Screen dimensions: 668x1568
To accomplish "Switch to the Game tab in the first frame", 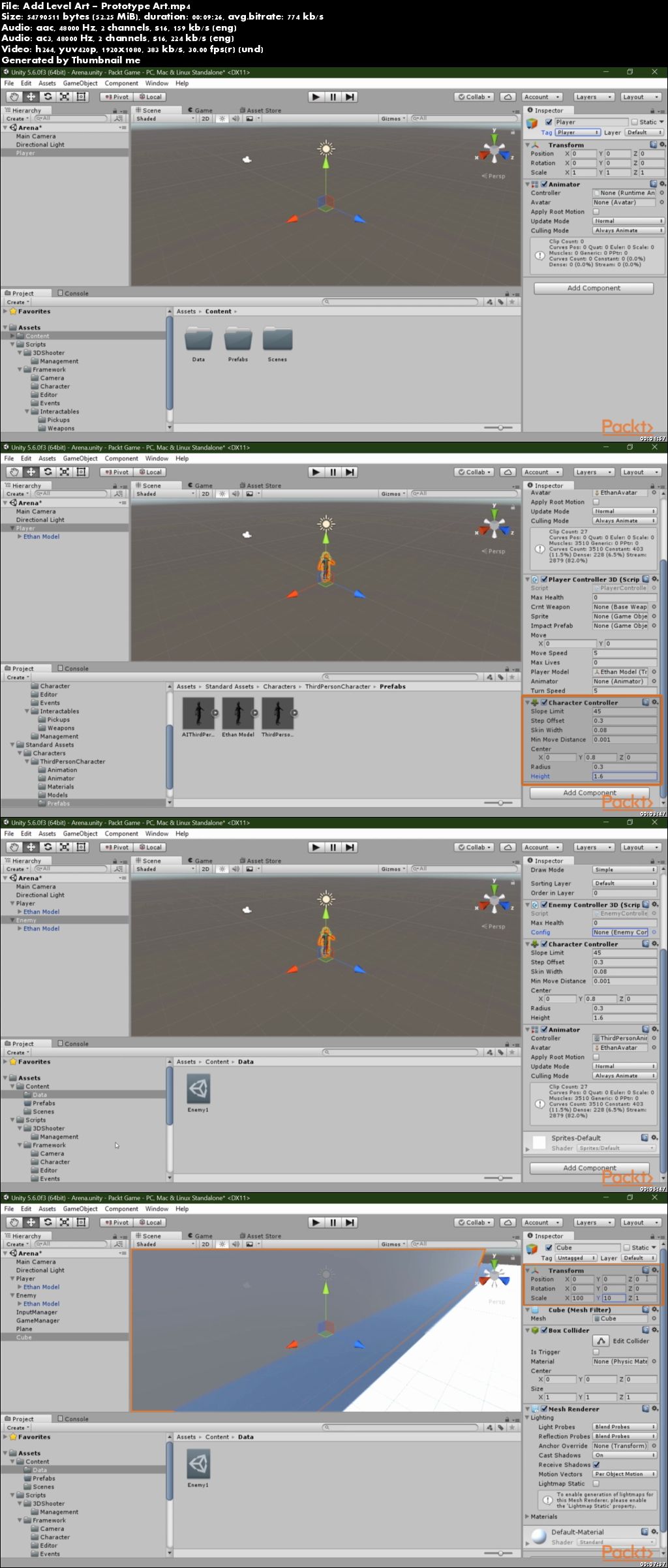I will point(200,110).
